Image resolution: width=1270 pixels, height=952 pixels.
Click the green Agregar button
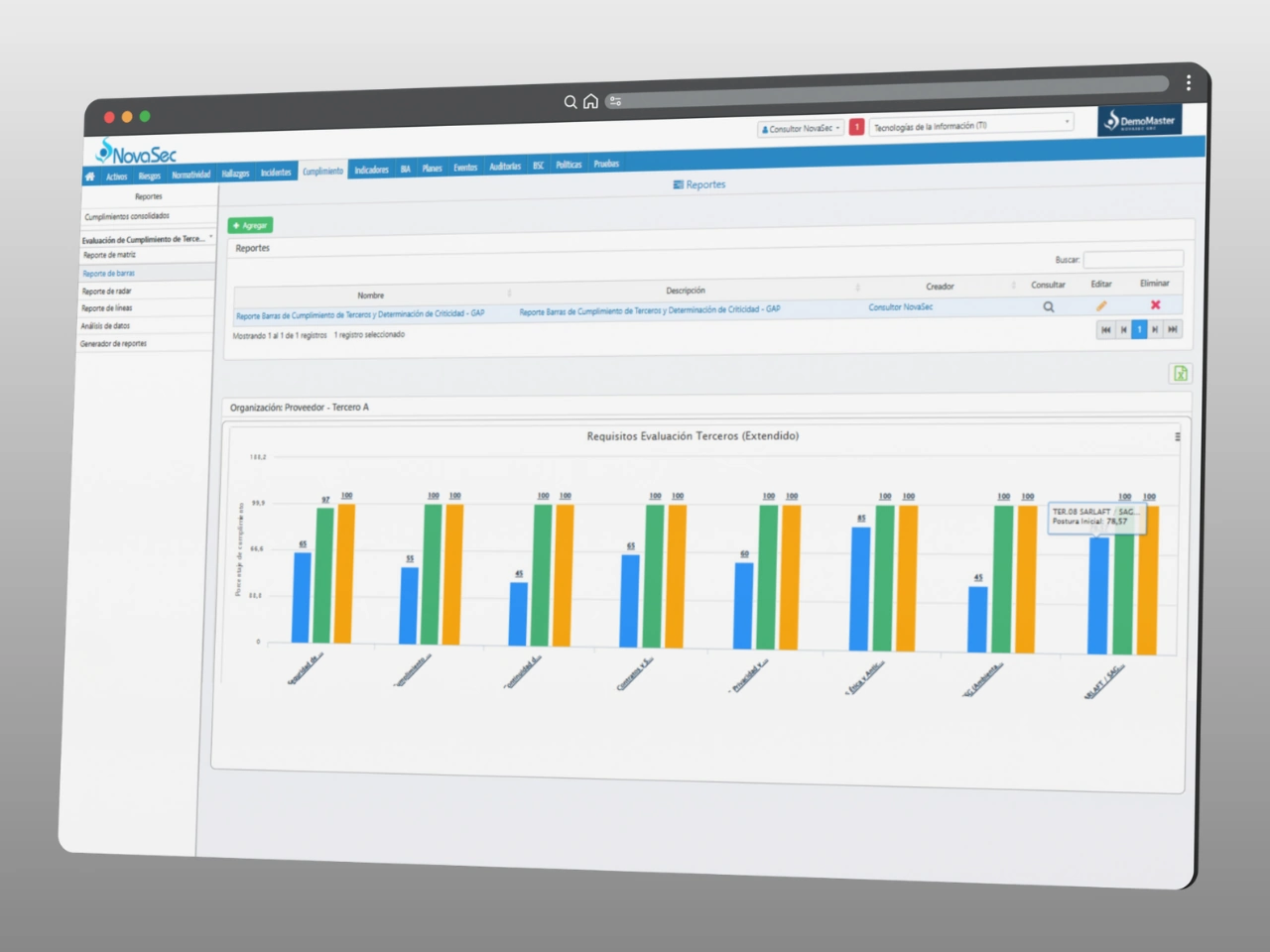point(250,225)
